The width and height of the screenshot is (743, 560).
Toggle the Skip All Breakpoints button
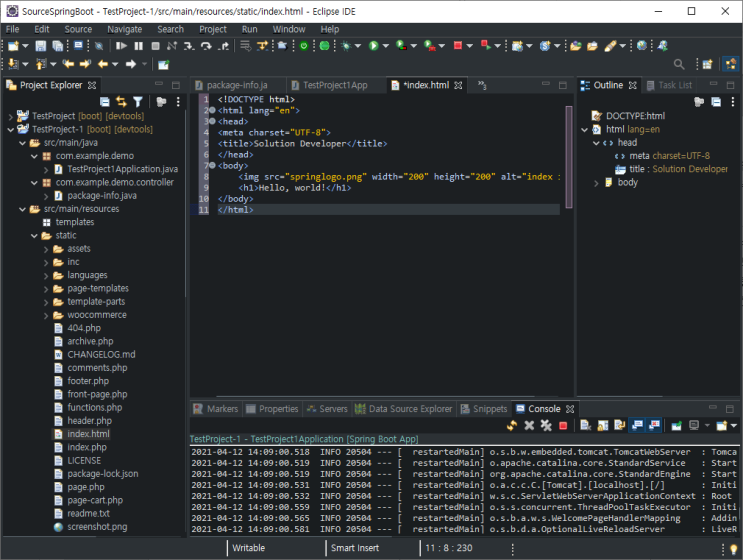click(99, 46)
